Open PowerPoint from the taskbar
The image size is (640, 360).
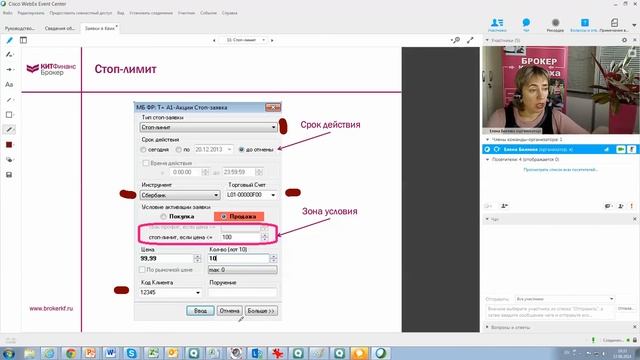[90, 353]
